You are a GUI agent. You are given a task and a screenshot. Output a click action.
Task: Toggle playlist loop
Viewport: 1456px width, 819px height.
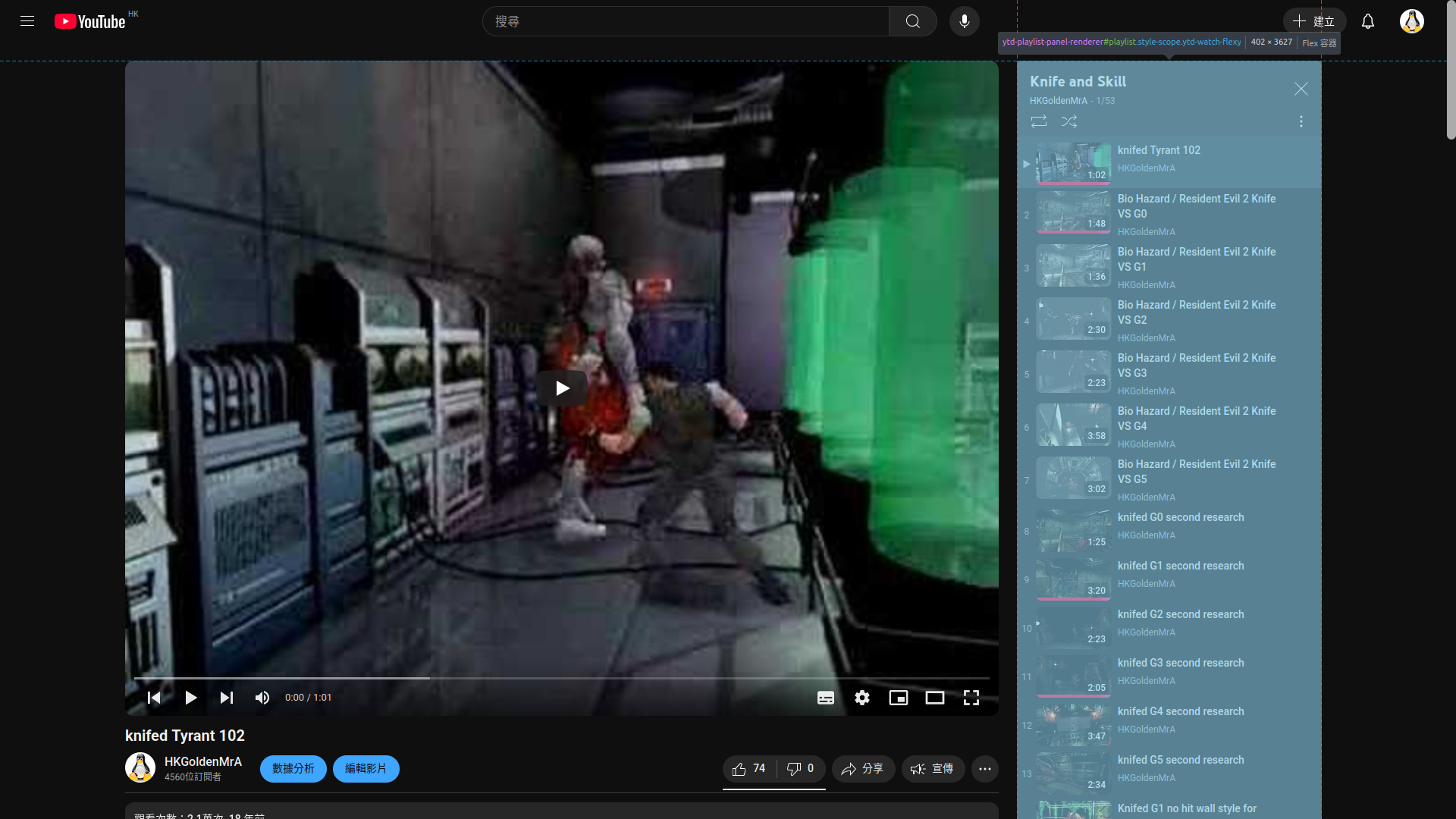click(1039, 121)
